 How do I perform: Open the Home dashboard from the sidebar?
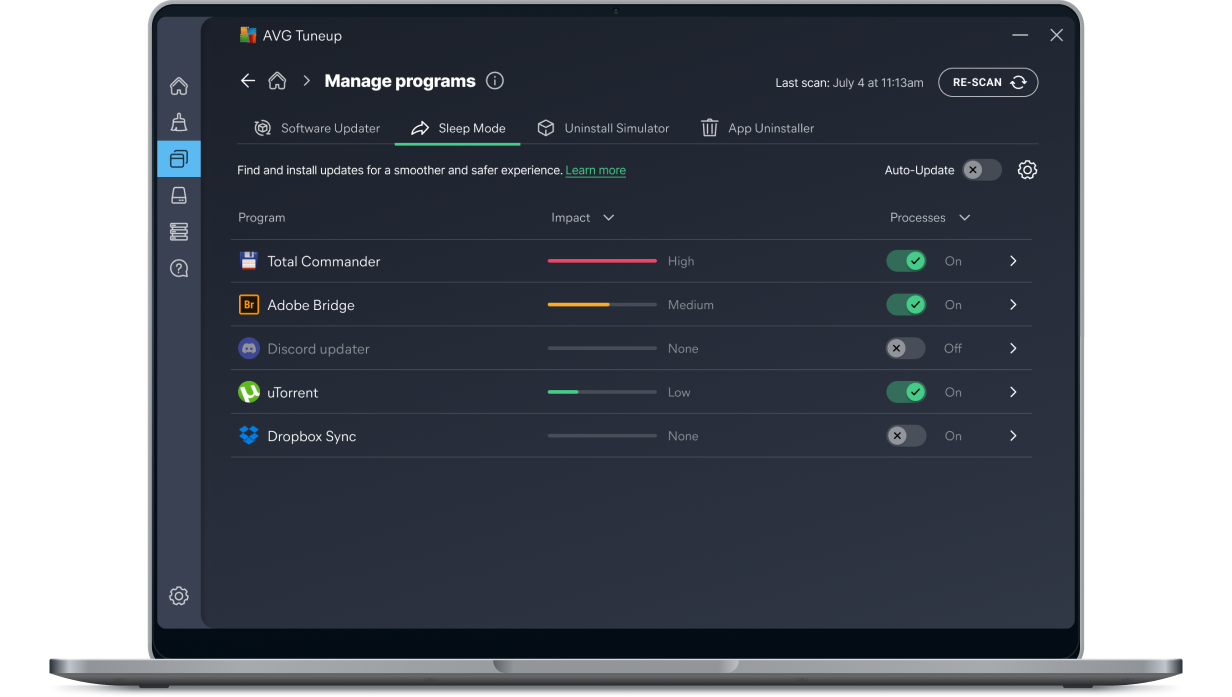point(179,86)
